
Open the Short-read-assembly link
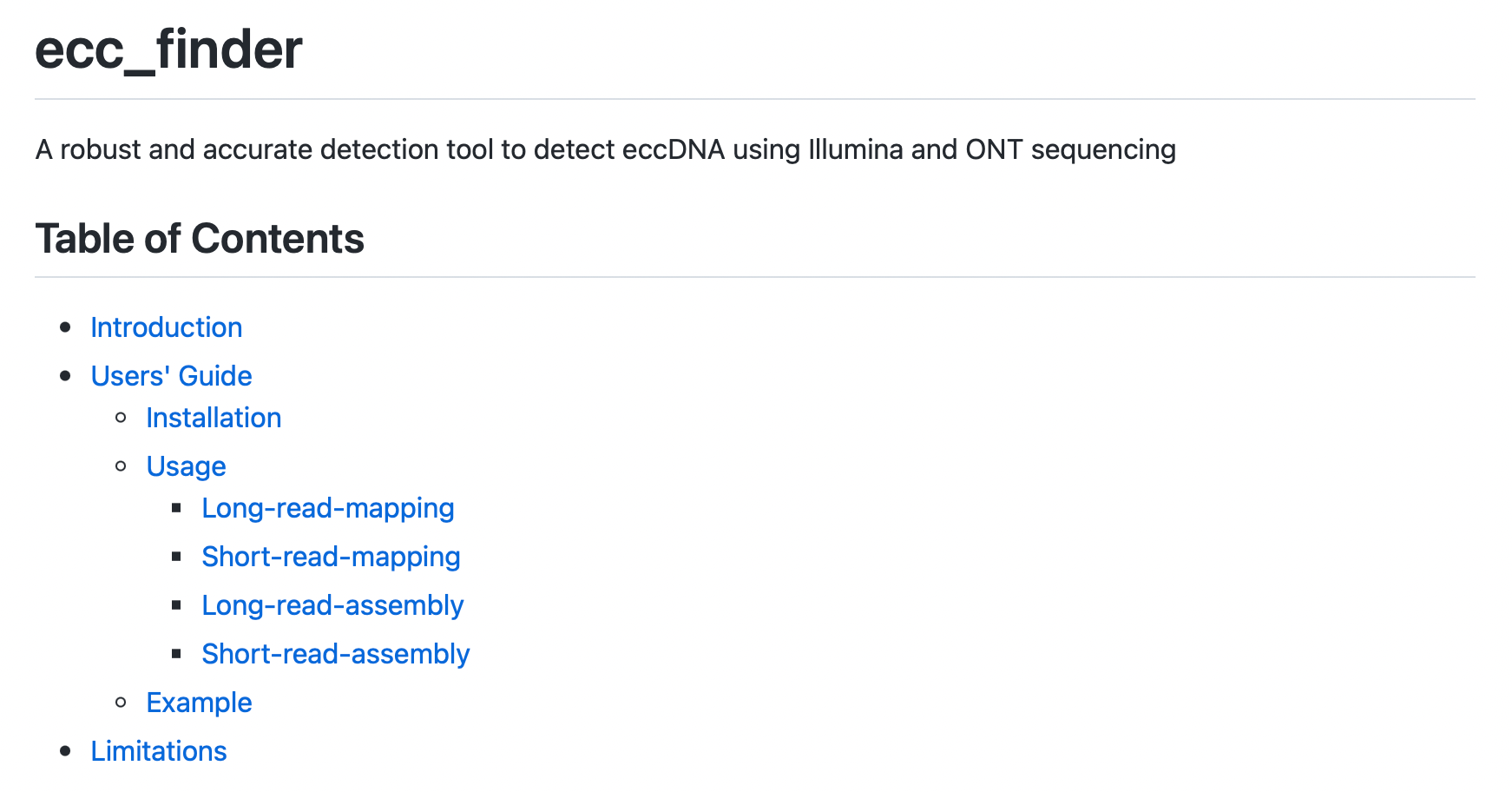point(335,654)
